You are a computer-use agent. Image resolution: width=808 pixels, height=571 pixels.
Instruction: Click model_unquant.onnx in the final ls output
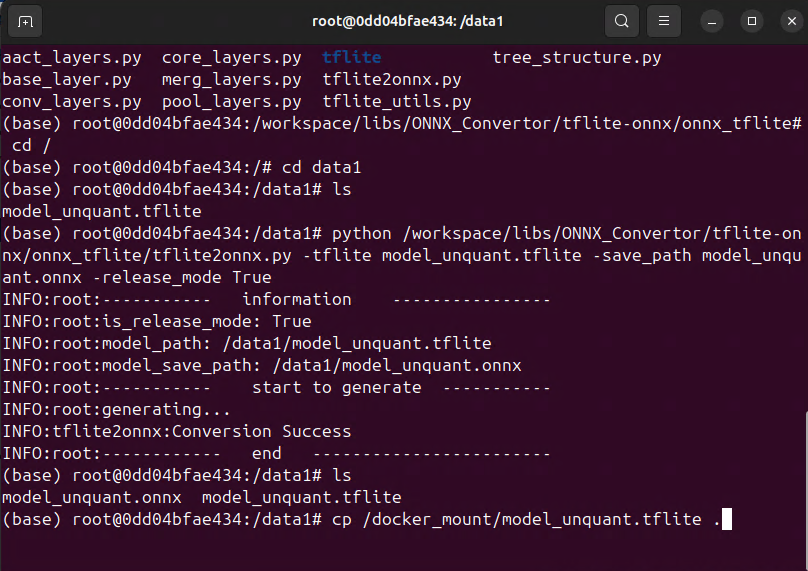(x=92, y=497)
